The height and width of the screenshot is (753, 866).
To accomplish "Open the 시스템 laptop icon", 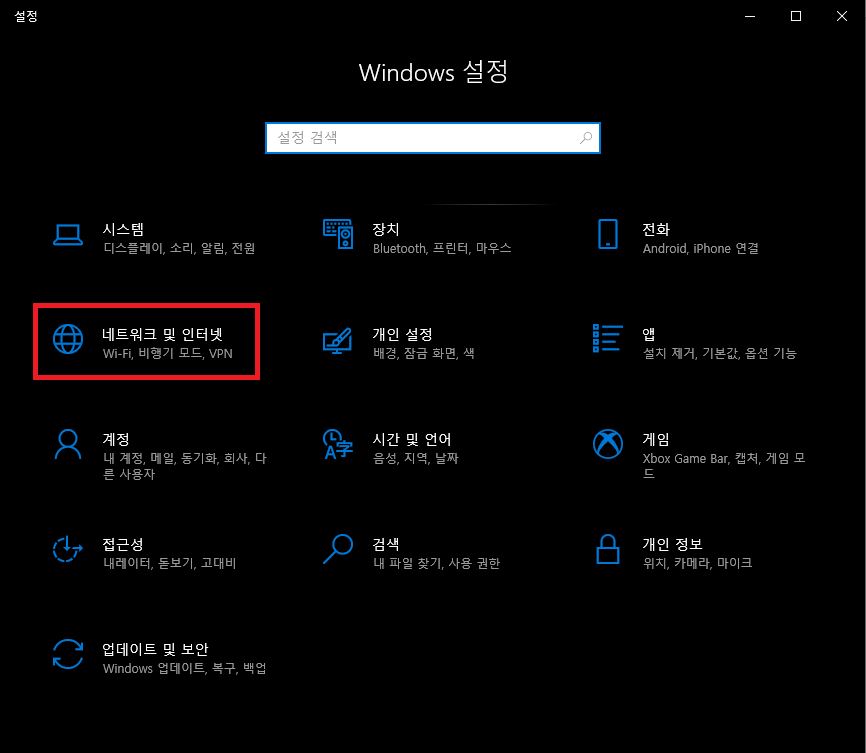I will click(68, 235).
